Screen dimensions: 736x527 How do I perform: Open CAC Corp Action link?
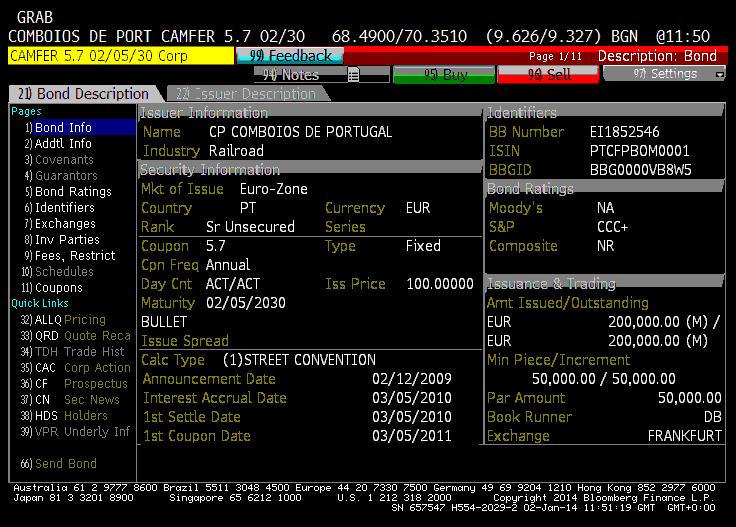click(76, 367)
